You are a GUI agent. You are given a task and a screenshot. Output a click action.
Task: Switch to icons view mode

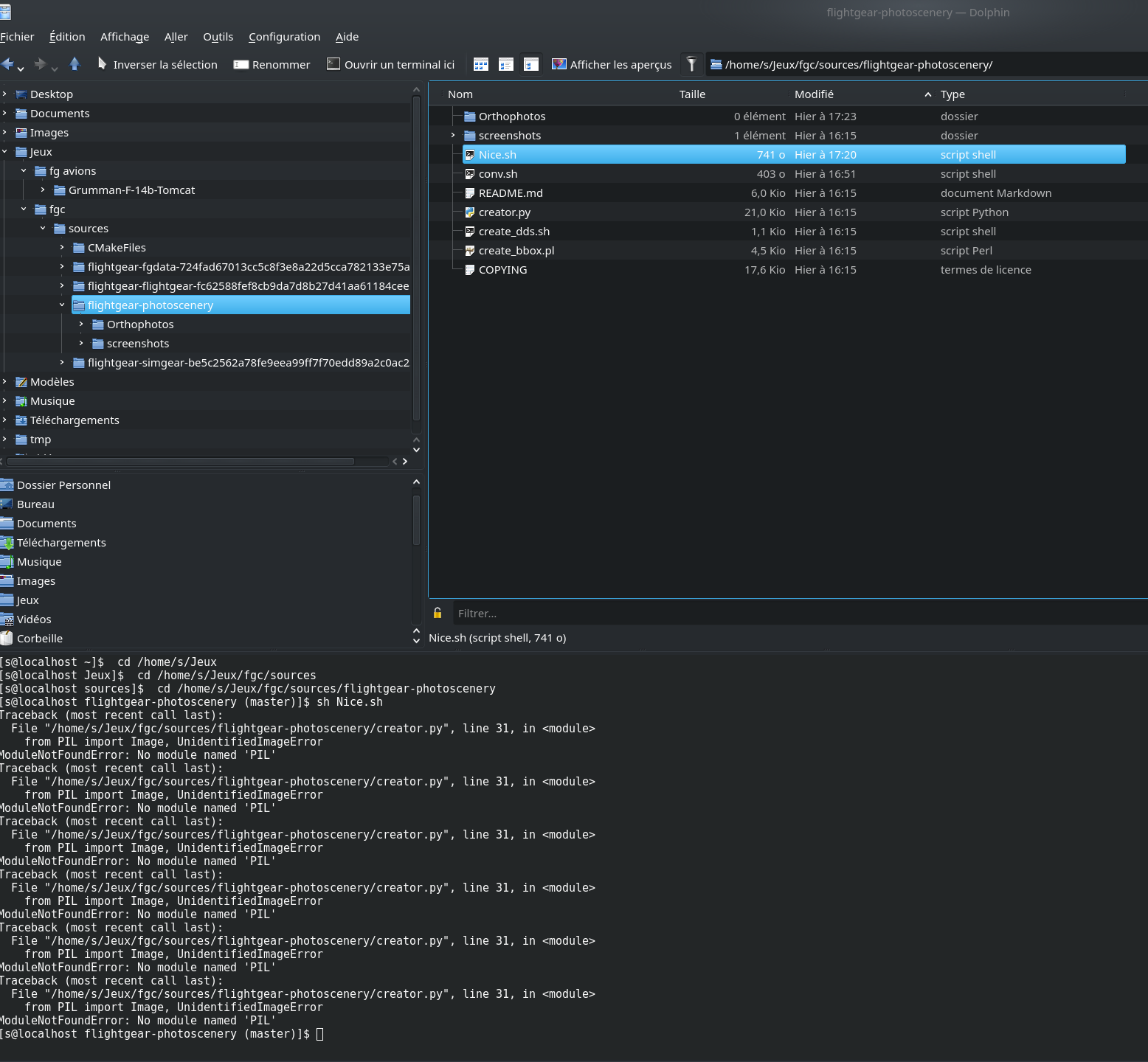(x=481, y=65)
